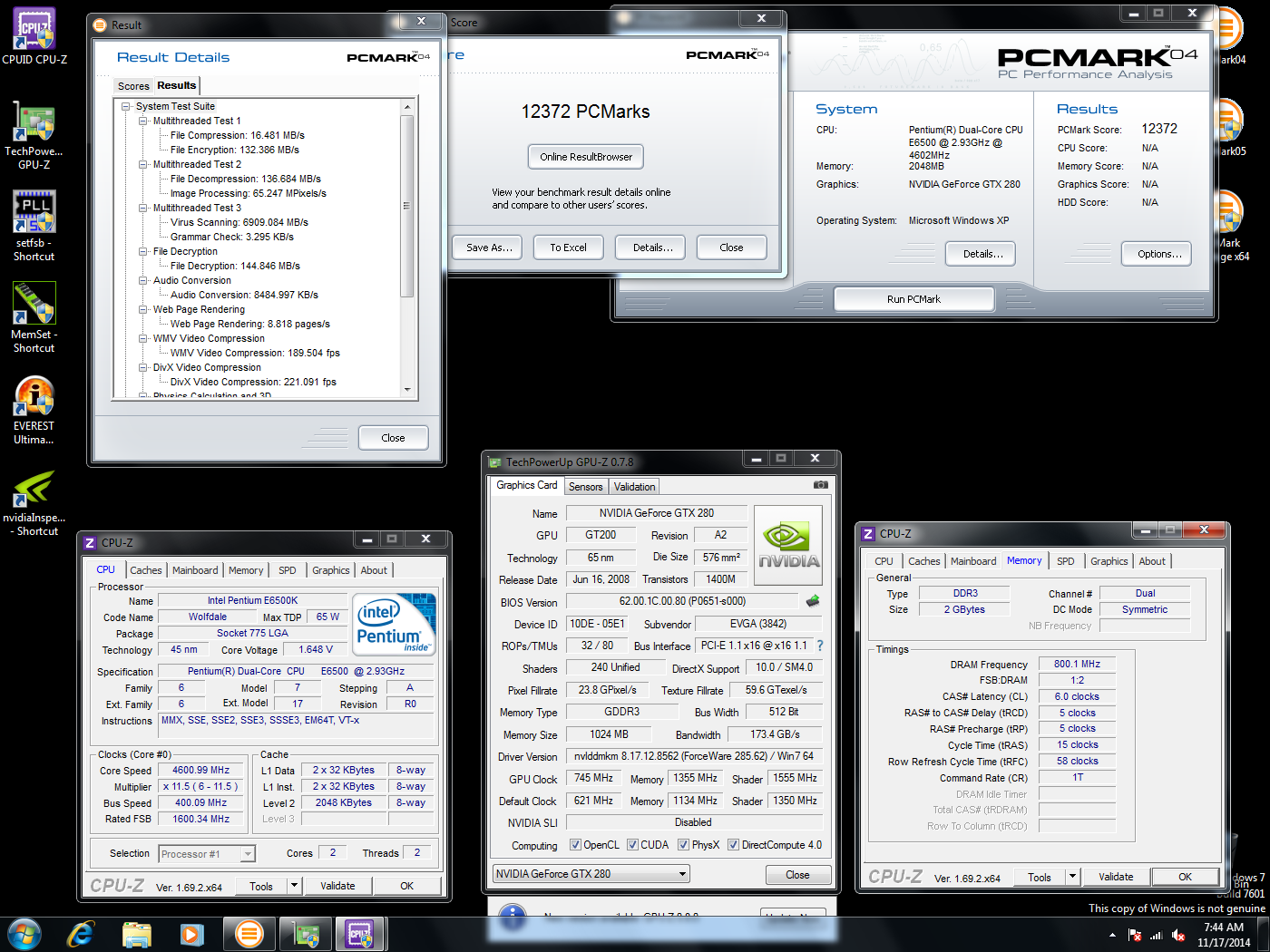1270x952 pixels.
Task: Collapse Multithreaded Test 2 node
Action: [x=143, y=164]
